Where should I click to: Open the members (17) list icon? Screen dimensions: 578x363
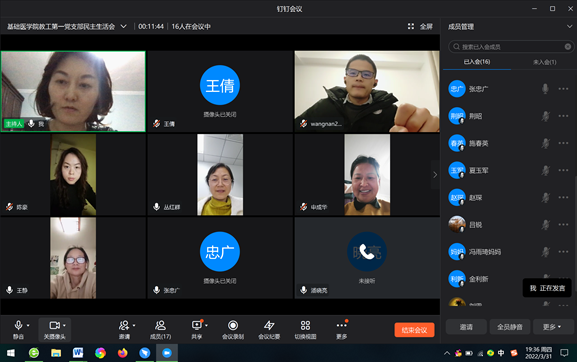tap(160, 325)
